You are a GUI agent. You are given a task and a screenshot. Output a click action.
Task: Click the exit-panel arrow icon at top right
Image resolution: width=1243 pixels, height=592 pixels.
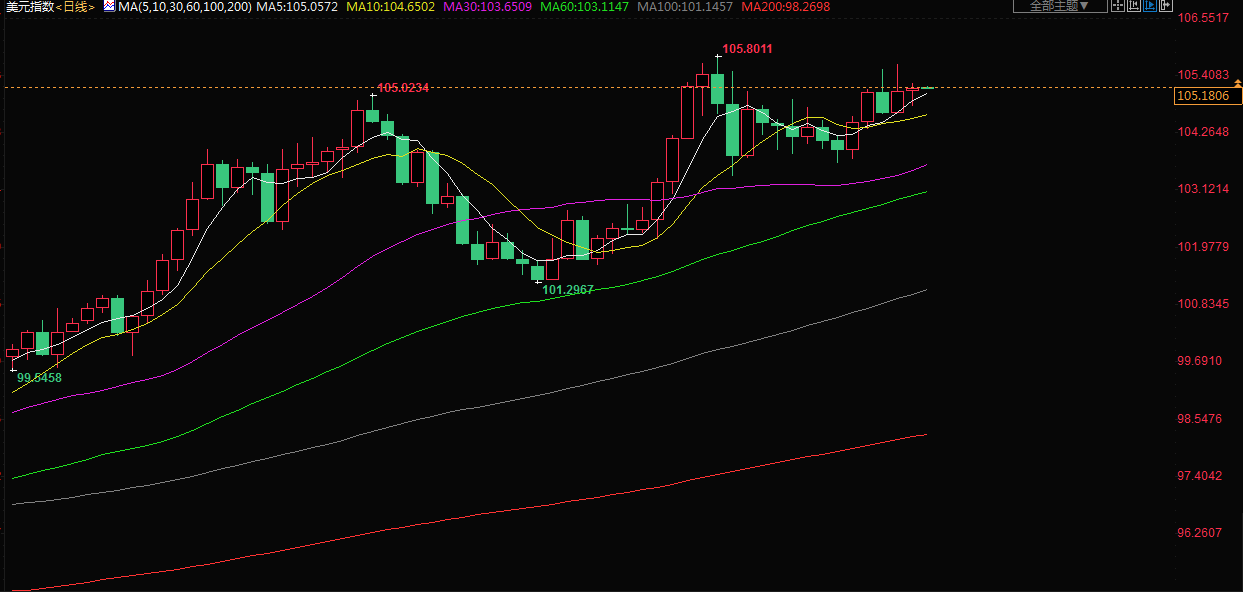(x=1166, y=5)
